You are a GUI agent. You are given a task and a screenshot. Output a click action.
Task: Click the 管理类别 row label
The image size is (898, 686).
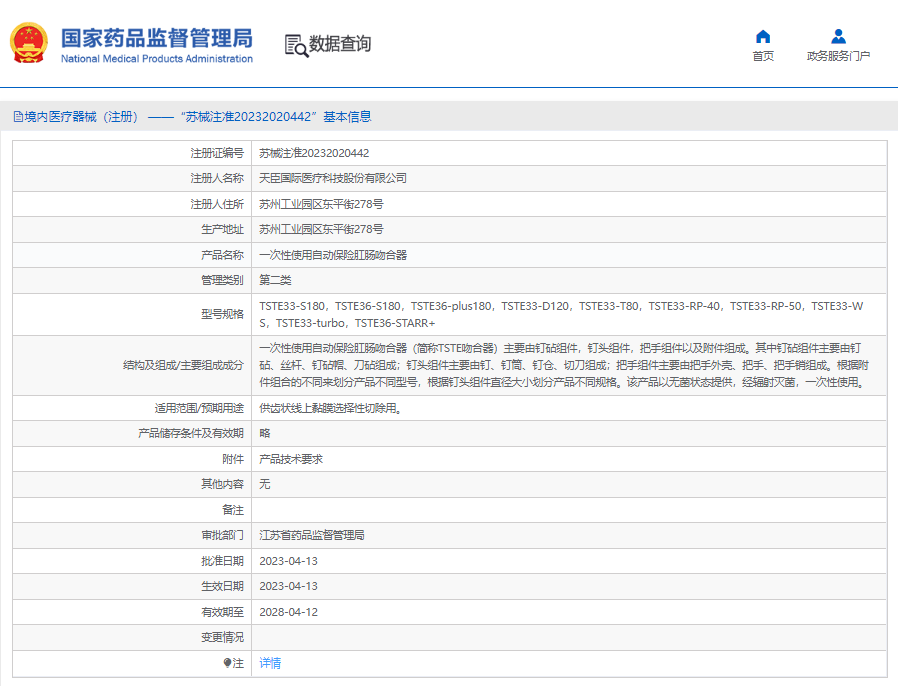222,280
